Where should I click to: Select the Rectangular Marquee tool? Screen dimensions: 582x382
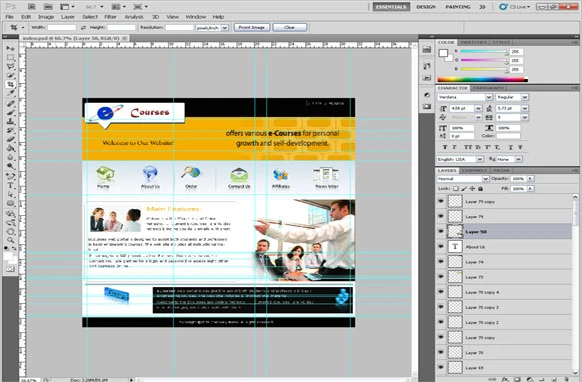(x=10, y=58)
